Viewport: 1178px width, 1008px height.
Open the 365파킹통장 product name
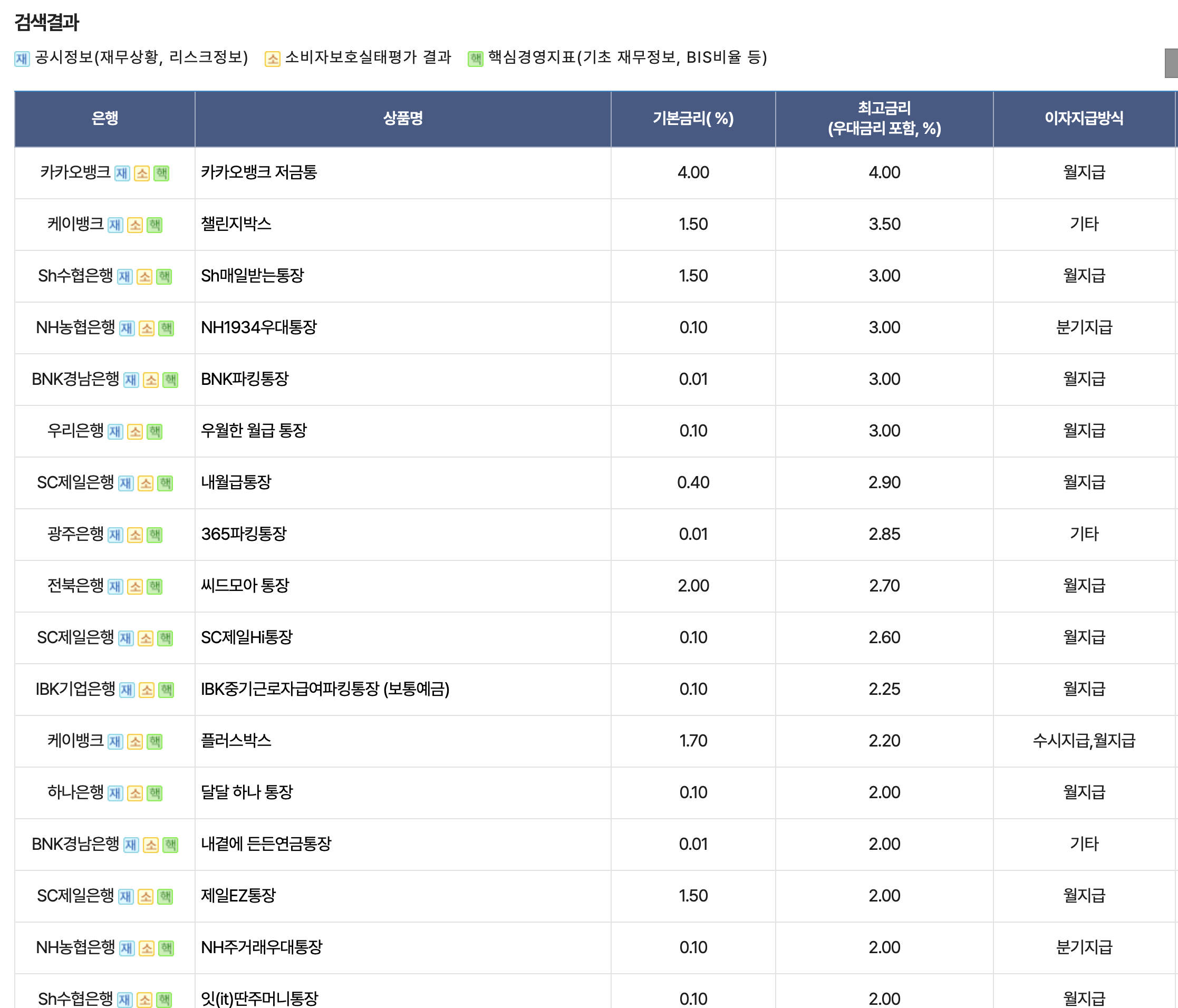[x=244, y=534]
